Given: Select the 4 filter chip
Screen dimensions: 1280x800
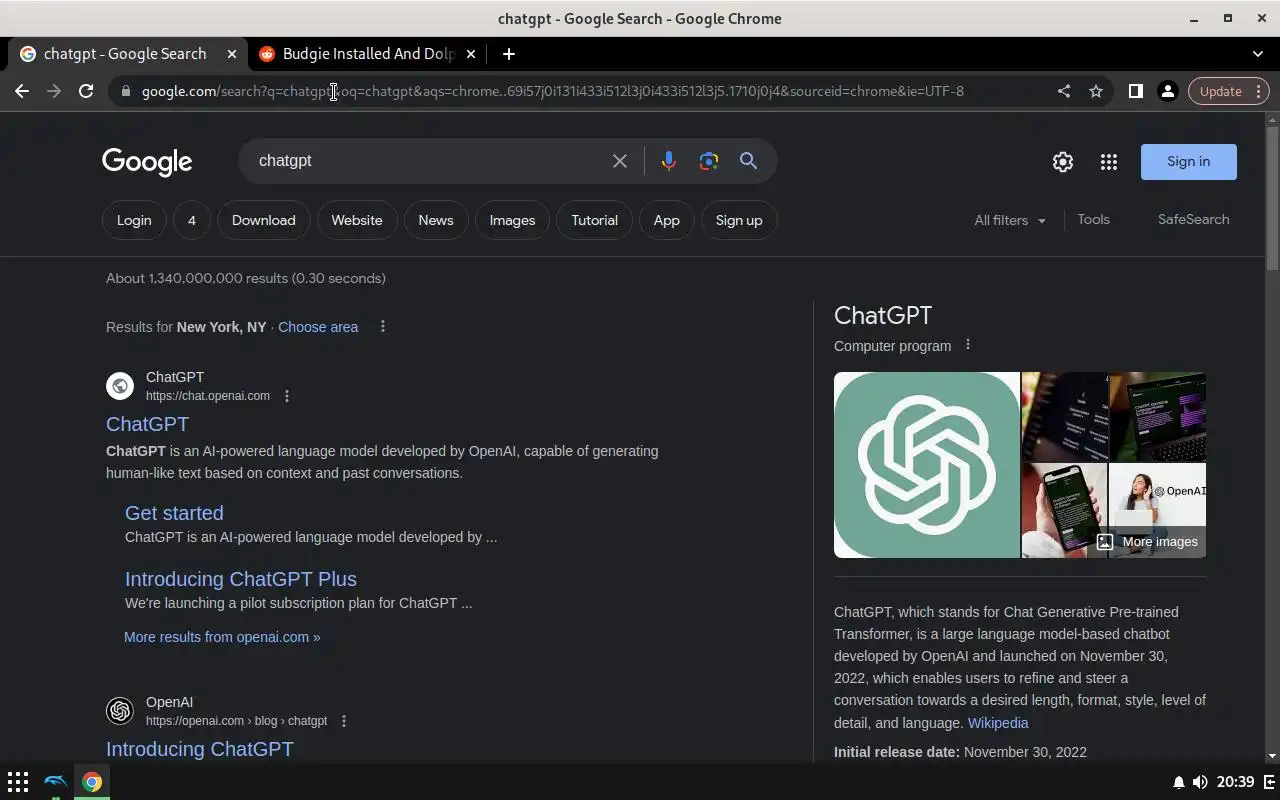Looking at the screenshot, I should tap(191, 220).
